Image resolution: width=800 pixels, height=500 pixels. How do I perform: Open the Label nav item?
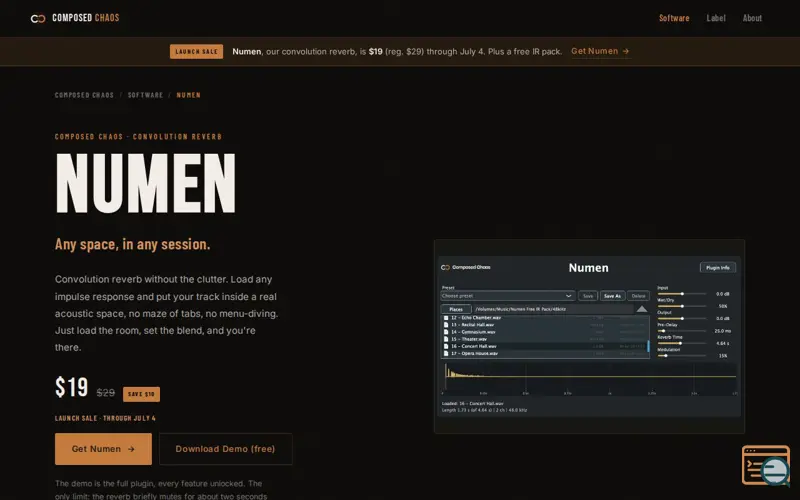(x=716, y=18)
